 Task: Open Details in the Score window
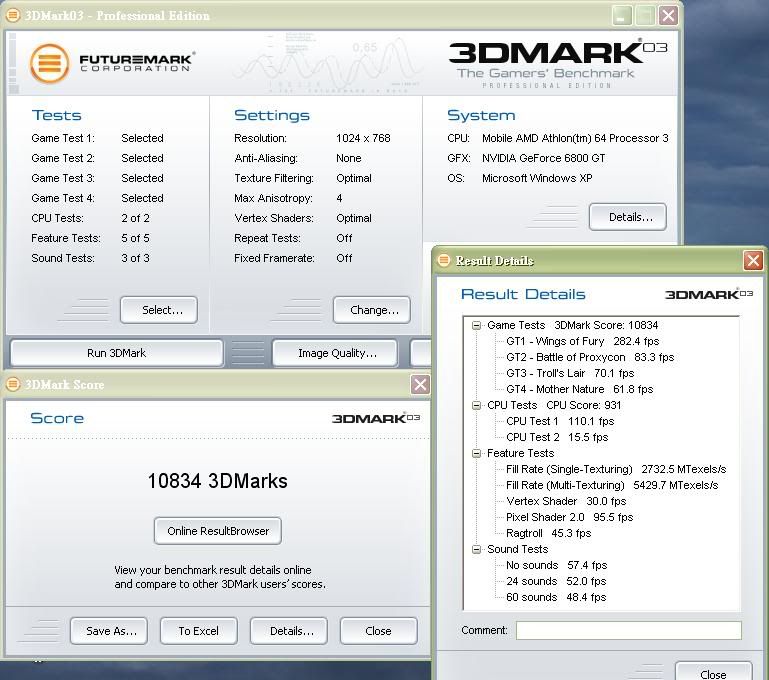[x=289, y=631]
